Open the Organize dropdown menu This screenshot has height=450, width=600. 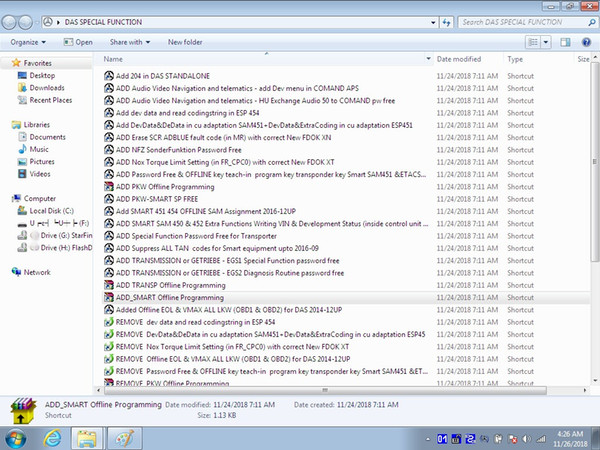(28, 42)
